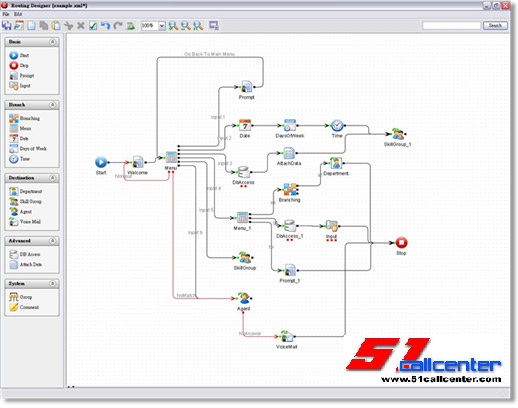
Task: Open the File menu
Action: [6, 14]
